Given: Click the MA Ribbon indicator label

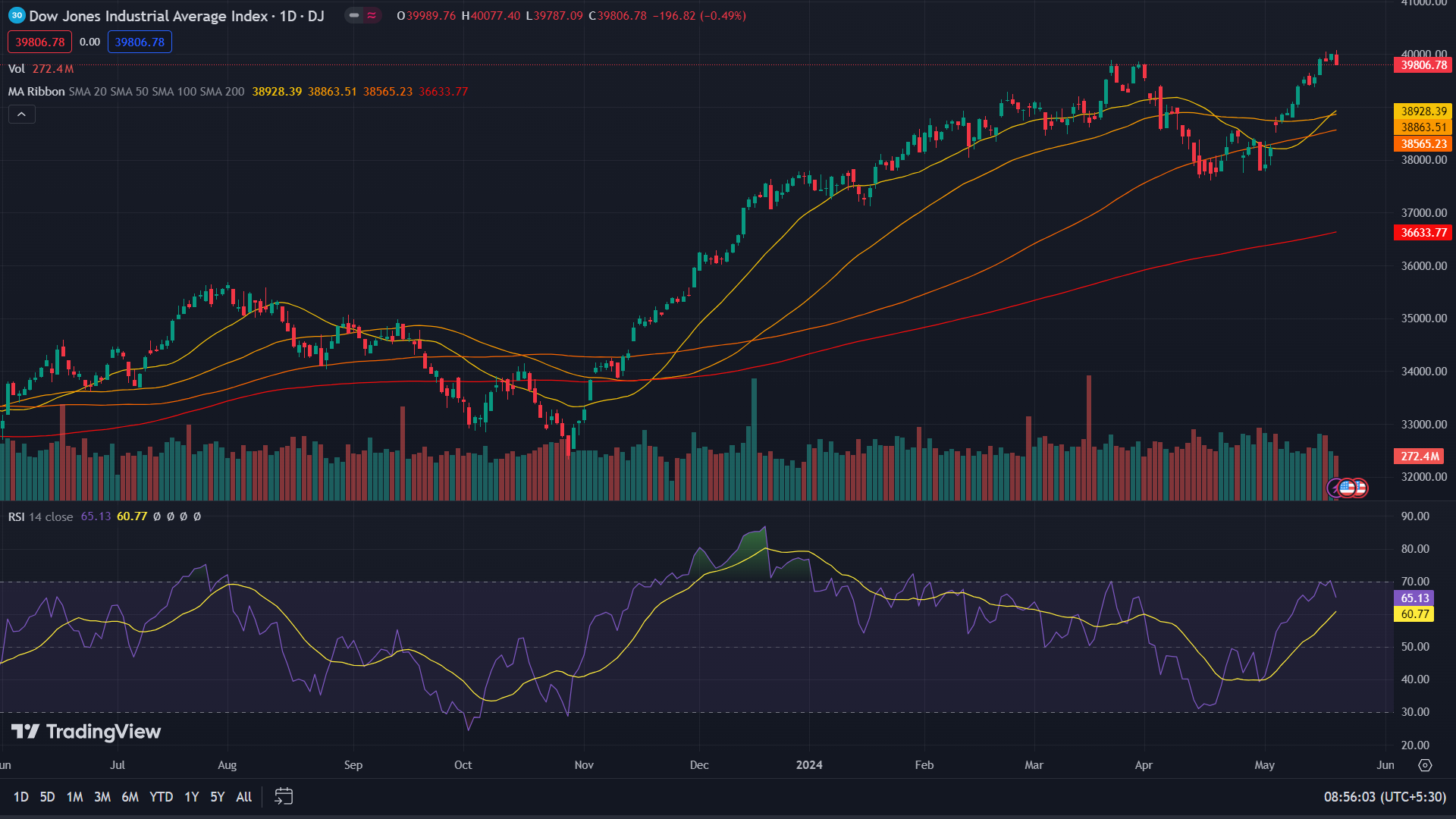Looking at the screenshot, I should click(36, 92).
